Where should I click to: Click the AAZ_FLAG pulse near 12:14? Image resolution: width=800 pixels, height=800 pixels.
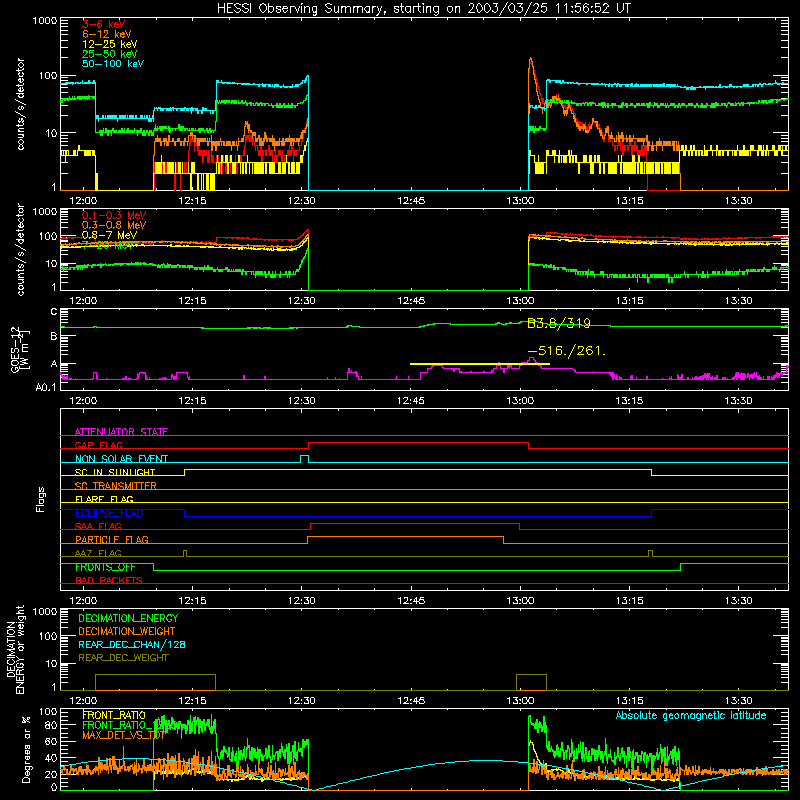click(185, 553)
